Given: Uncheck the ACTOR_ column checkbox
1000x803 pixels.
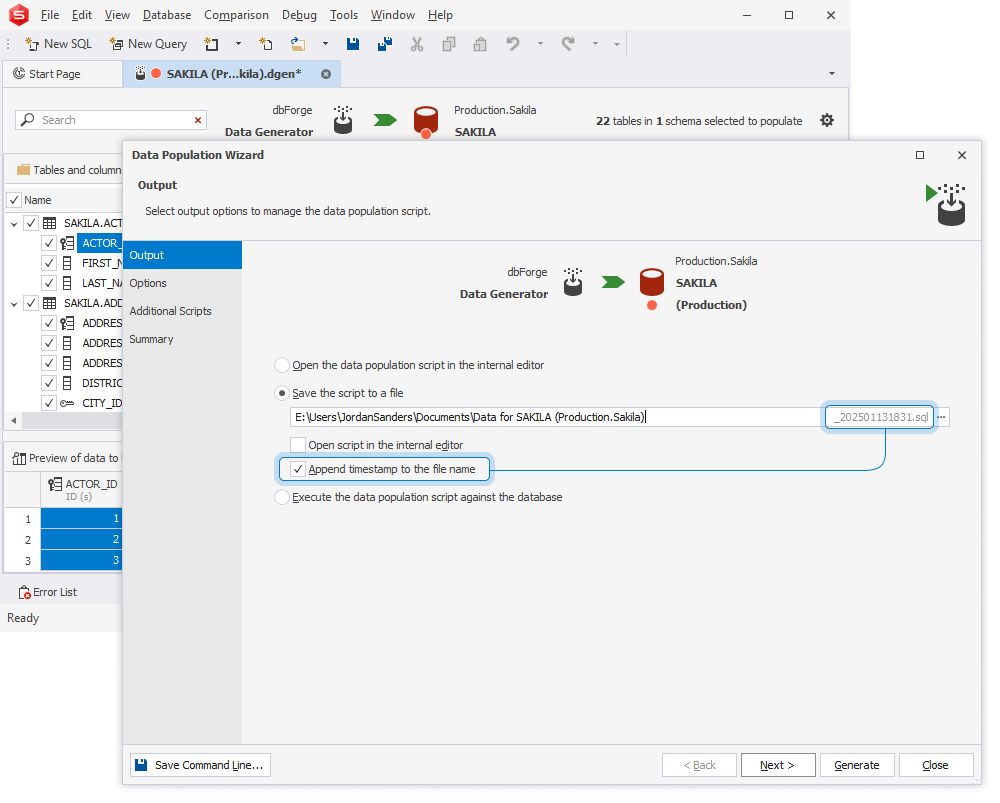Looking at the screenshot, I should [48, 243].
